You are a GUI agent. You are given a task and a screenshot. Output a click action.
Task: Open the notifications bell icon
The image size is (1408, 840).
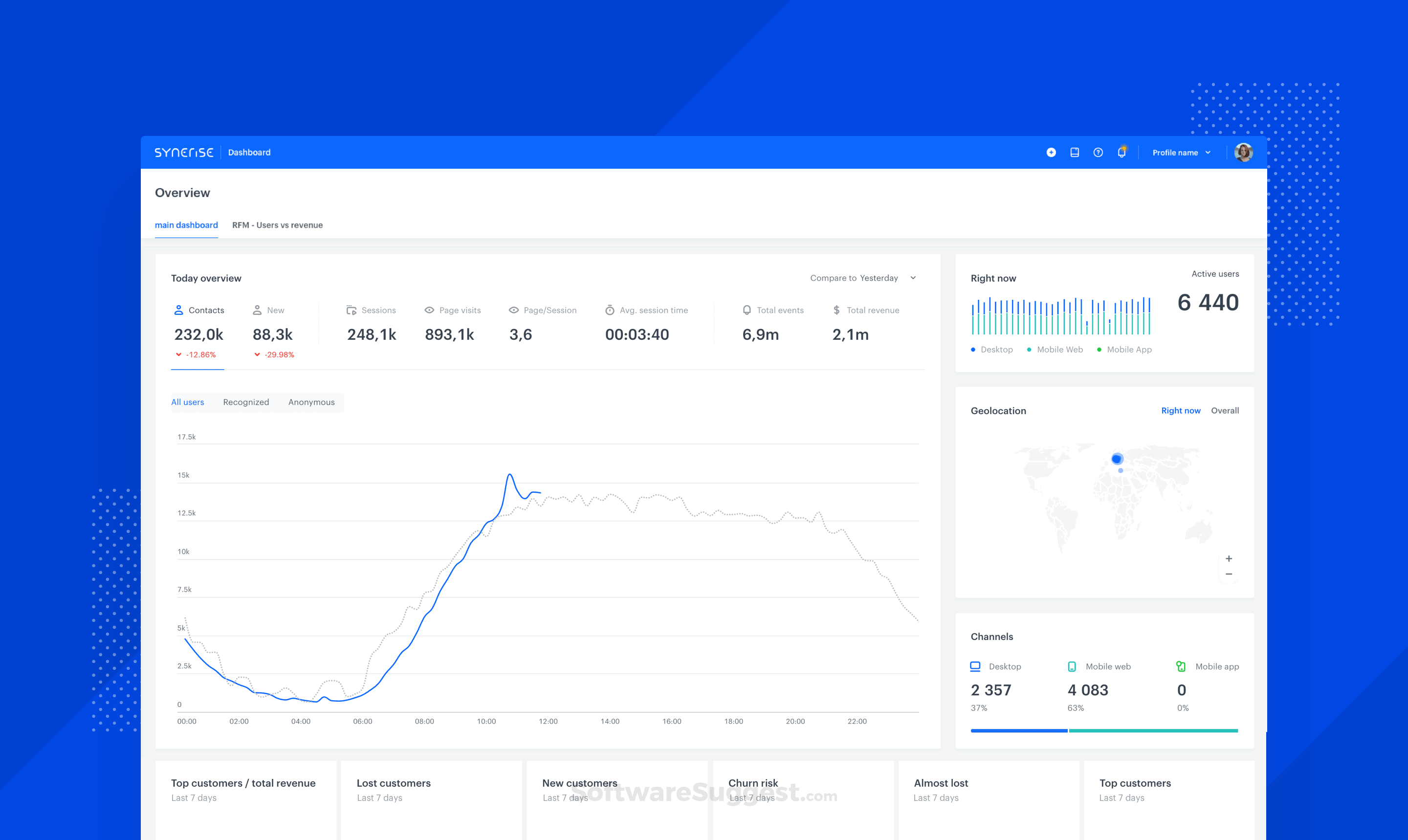(x=1121, y=152)
